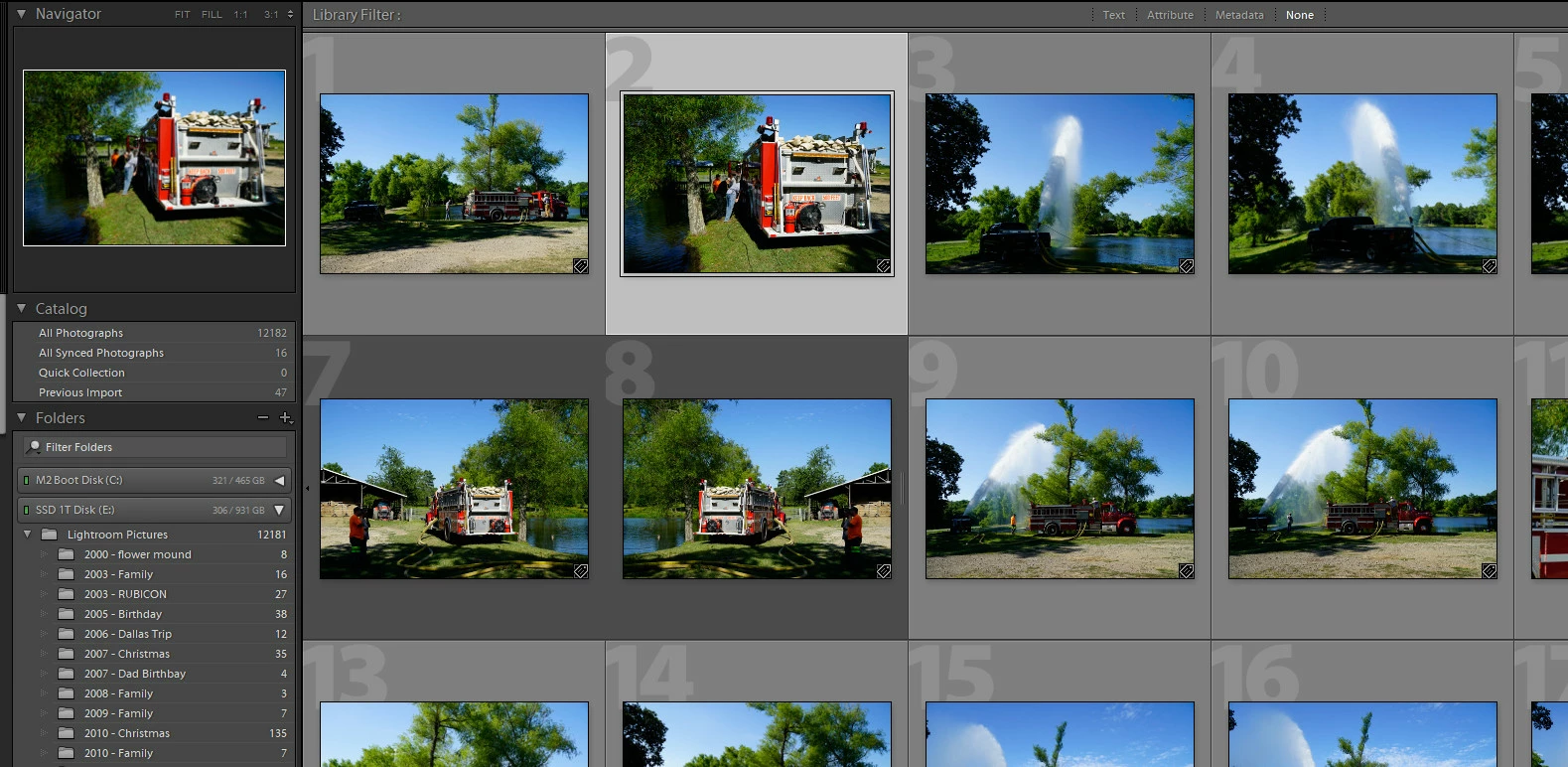Click the minus icon in Folders header

tap(263, 418)
